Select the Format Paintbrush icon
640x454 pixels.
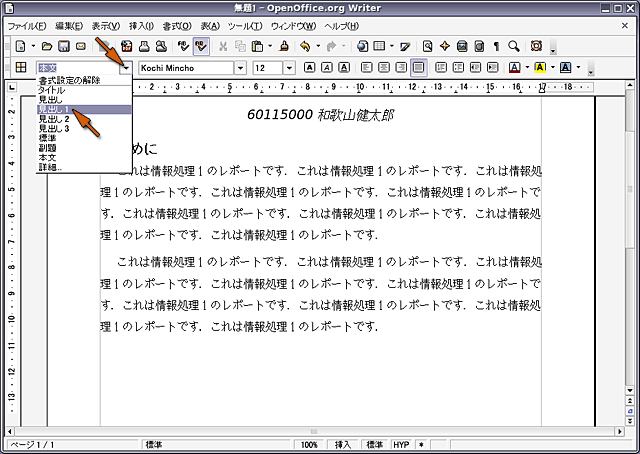coord(284,46)
